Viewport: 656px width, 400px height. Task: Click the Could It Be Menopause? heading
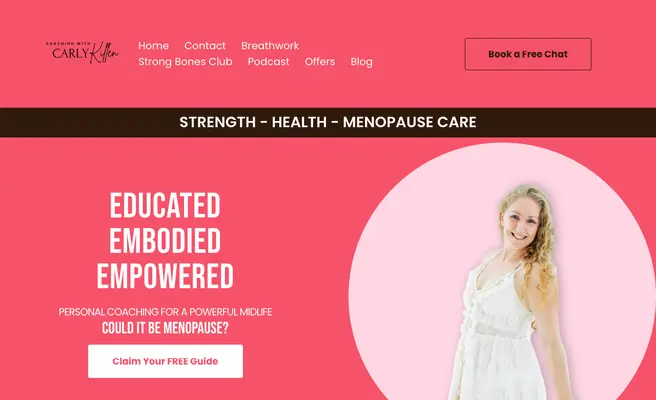(x=165, y=328)
